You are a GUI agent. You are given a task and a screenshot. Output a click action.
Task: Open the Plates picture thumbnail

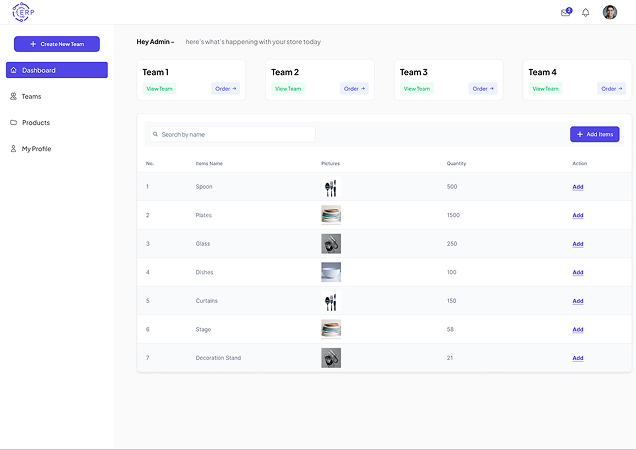(331, 215)
